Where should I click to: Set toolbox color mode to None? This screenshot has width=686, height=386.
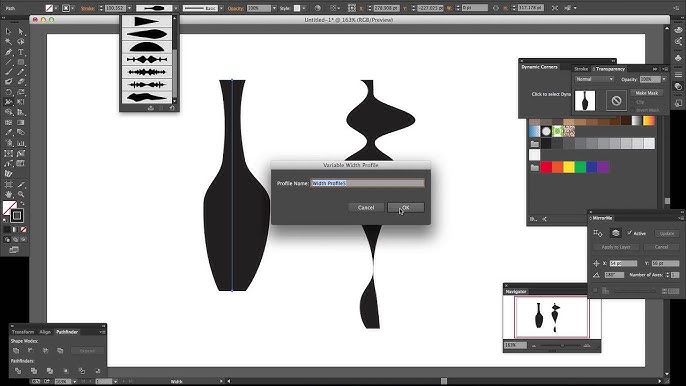[x=24, y=229]
